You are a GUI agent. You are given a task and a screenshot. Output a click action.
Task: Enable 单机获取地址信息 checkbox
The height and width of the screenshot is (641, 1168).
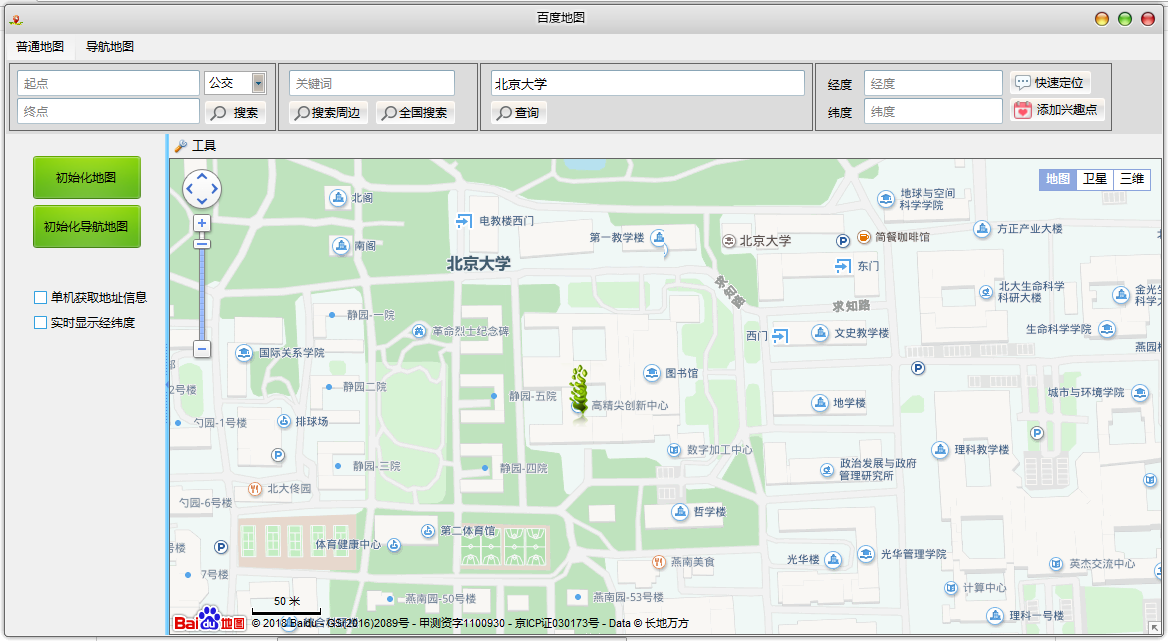(41, 298)
